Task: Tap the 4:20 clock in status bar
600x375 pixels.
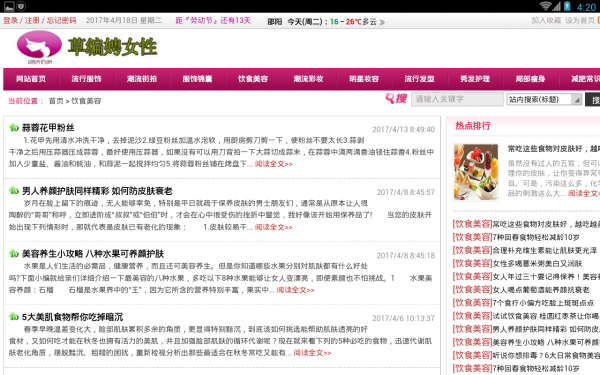Action: coord(586,7)
